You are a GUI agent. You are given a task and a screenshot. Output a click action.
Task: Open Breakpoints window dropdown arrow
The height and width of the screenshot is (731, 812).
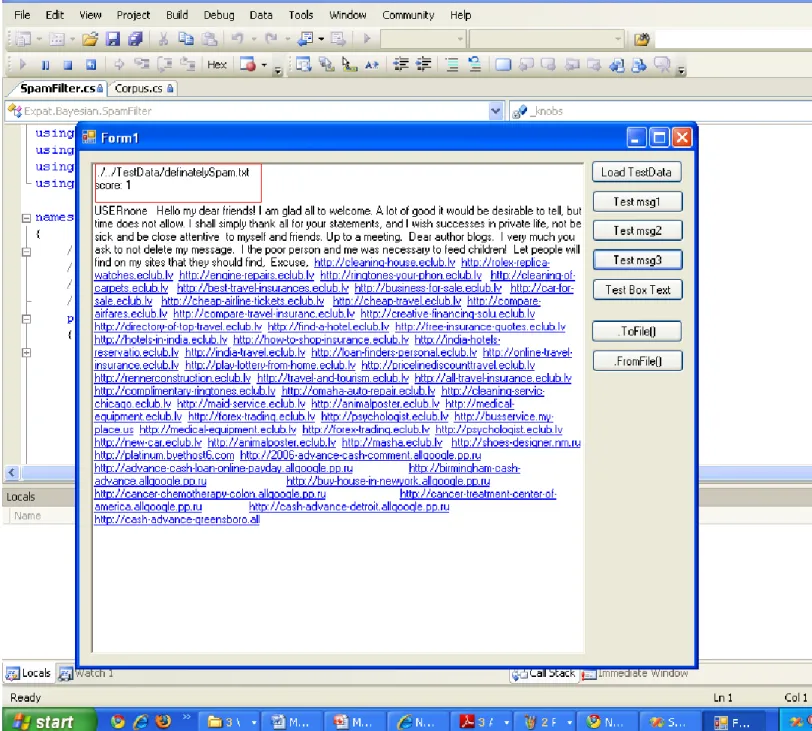coord(264,65)
